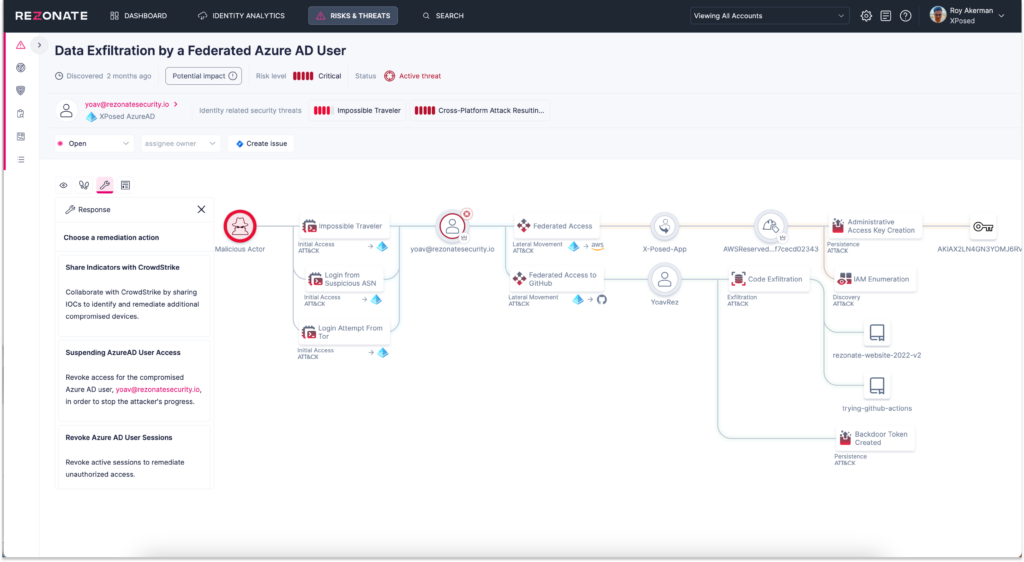Click the Critical risk level bars

[x=302, y=76]
